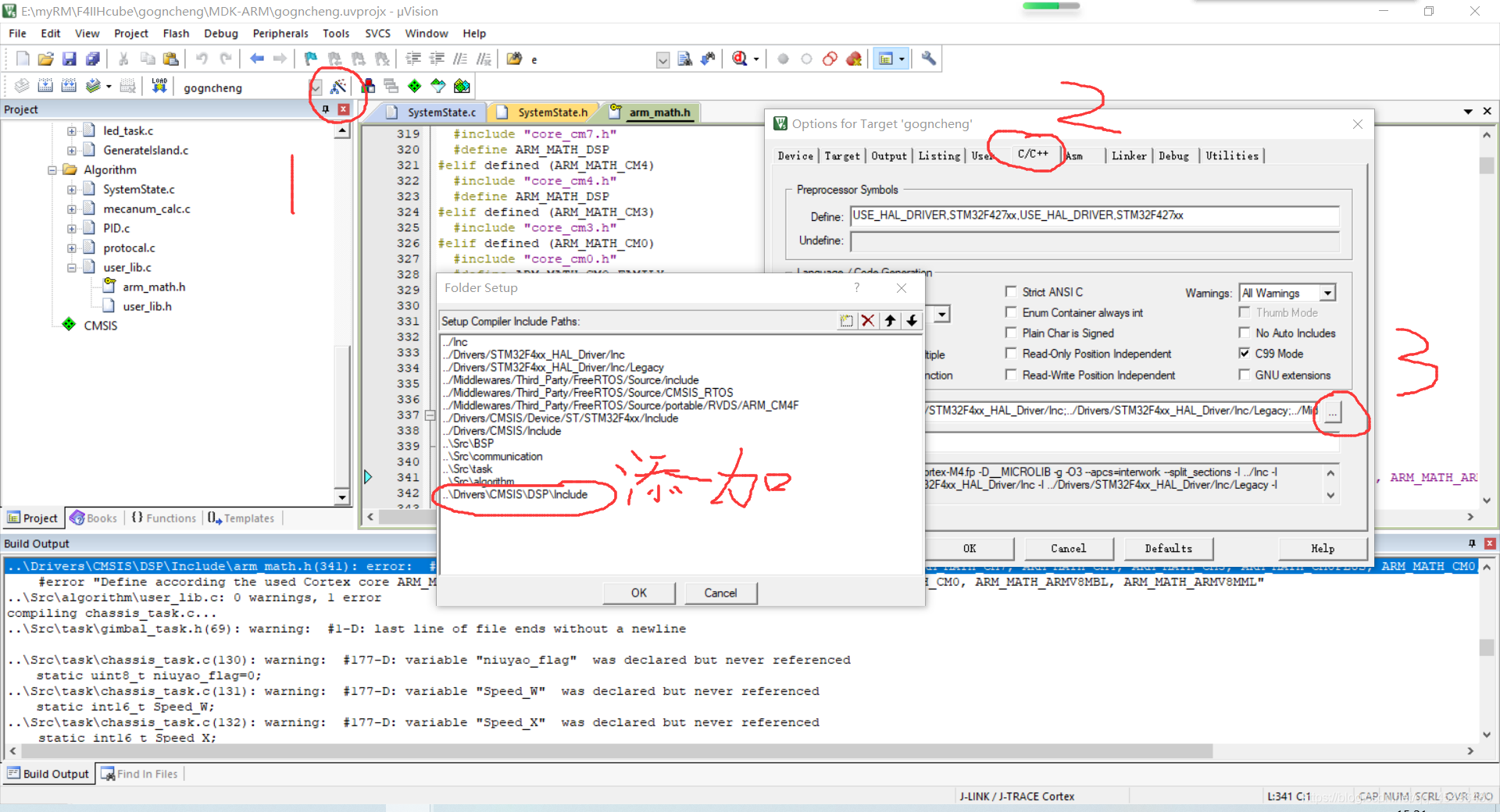Cancel the Folder Setup dialog
Screen dimensions: 1500x812
coord(720,593)
